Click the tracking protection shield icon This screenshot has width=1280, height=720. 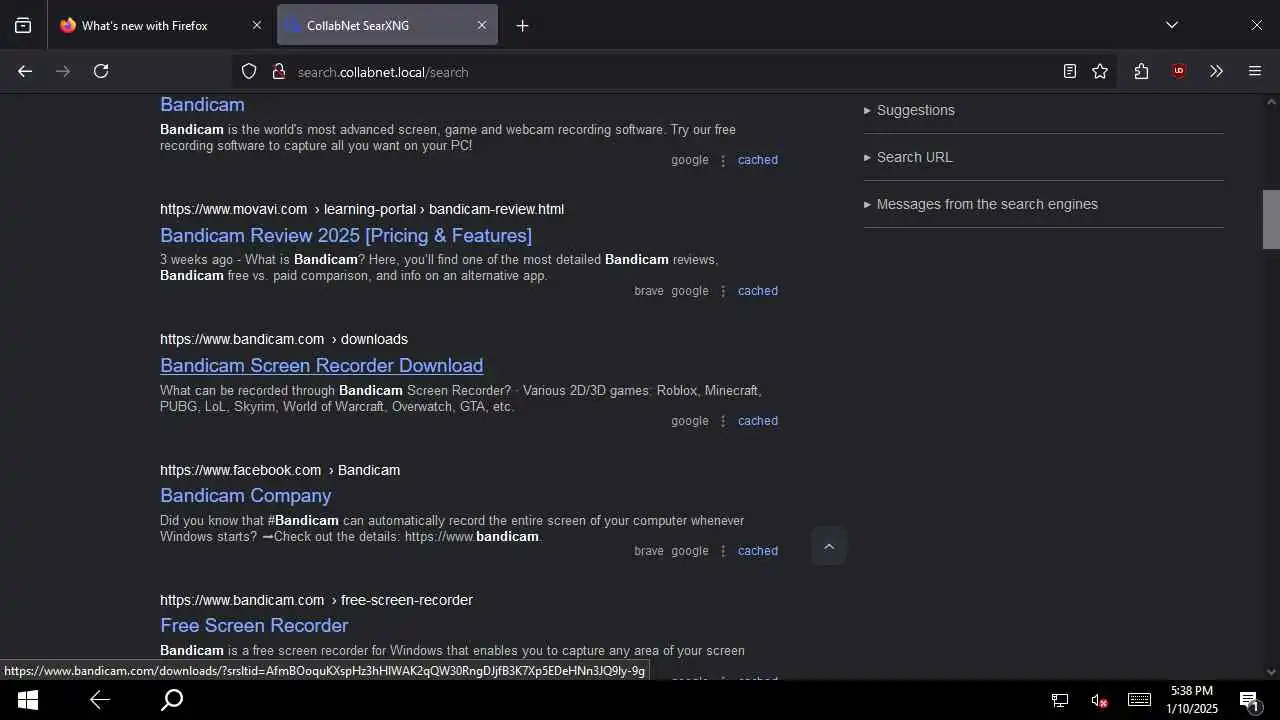pyautogui.click(x=249, y=71)
